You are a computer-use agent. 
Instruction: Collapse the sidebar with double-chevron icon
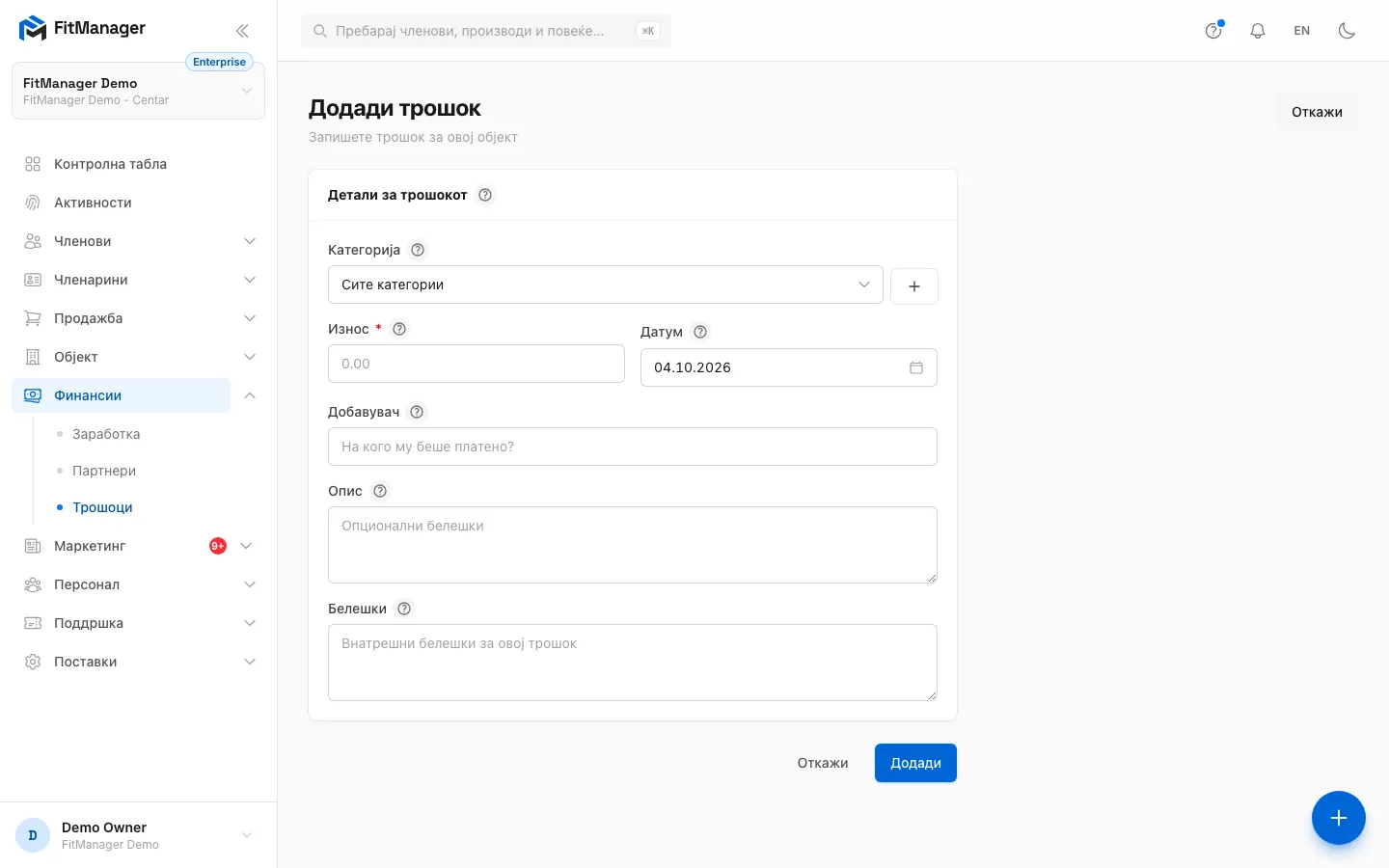242,31
